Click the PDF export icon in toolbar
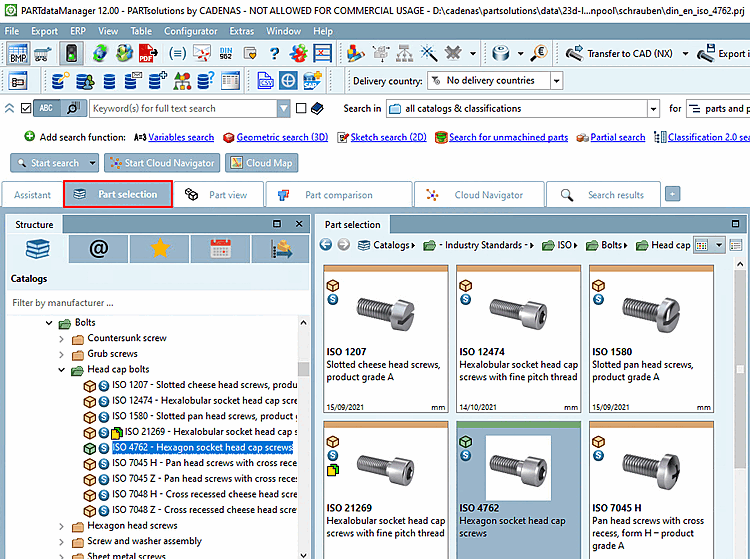 click(x=147, y=54)
